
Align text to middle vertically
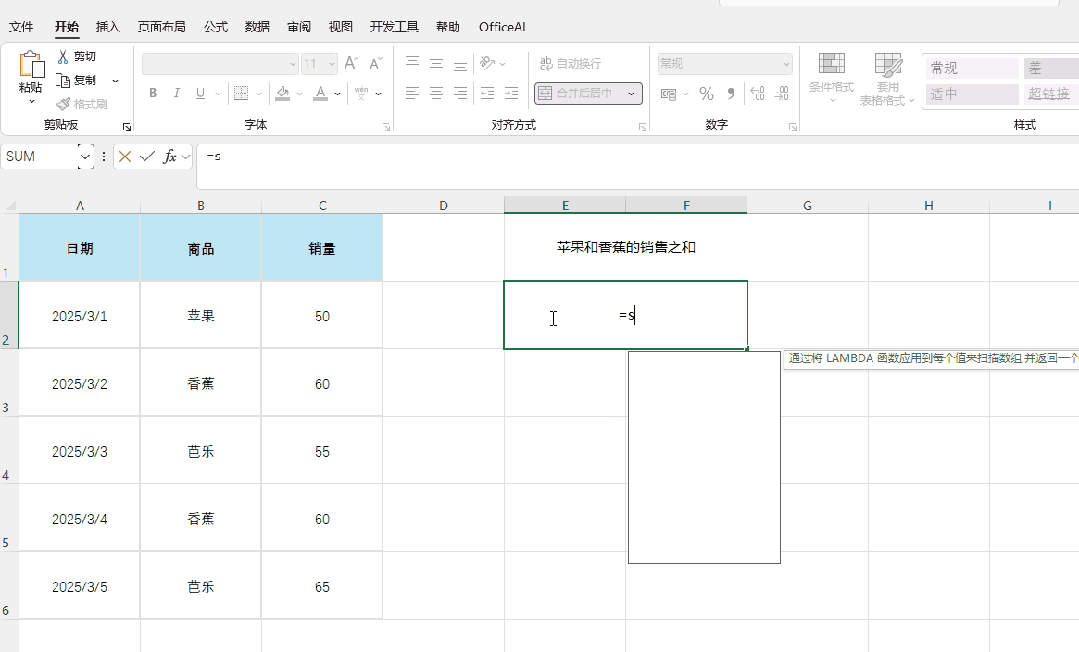(x=436, y=63)
